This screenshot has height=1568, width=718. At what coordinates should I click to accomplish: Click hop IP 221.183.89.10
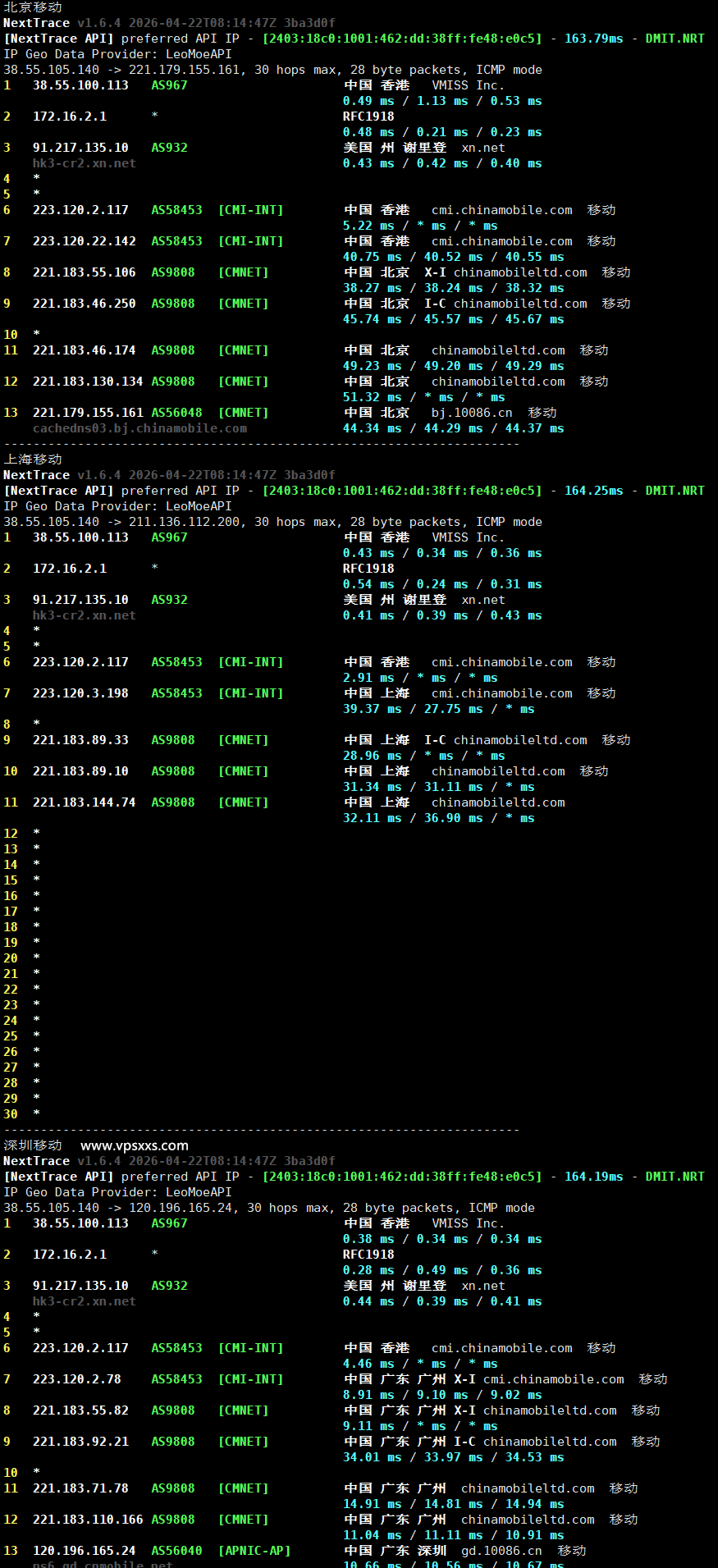point(80,771)
